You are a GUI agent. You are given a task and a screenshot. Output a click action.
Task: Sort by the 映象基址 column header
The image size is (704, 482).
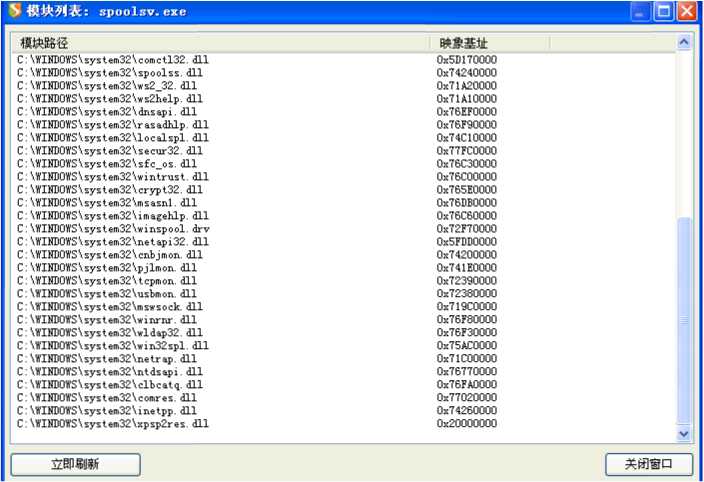[489, 43]
